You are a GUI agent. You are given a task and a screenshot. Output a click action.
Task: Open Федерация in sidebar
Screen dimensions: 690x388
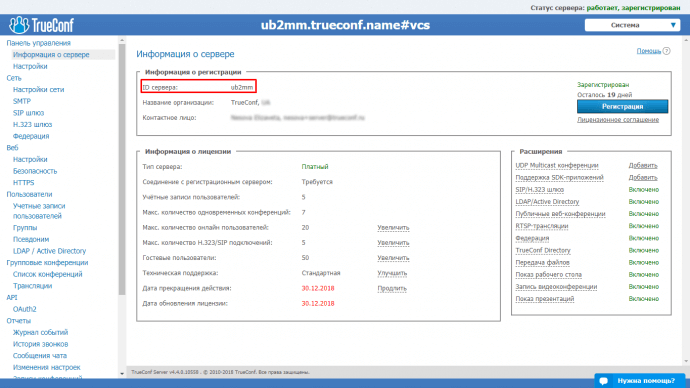(x=31, y=136)
